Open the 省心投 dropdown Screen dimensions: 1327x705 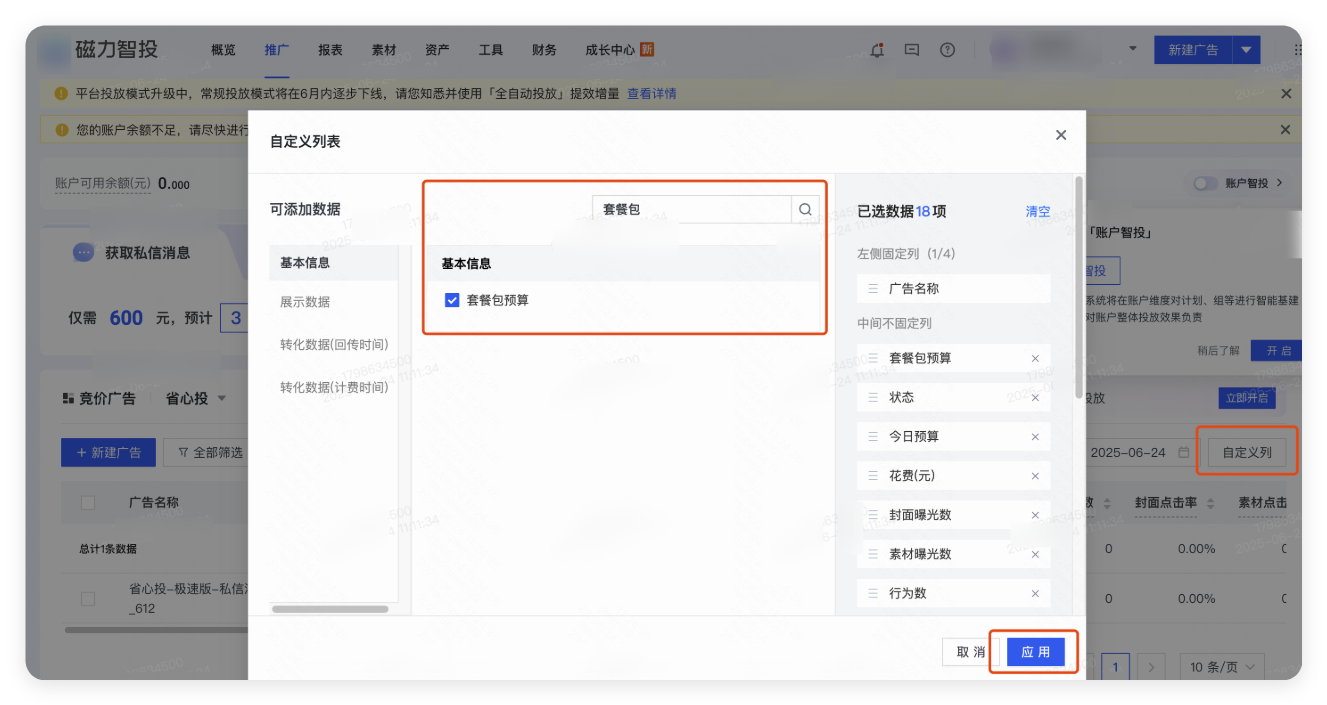[196, 397]
